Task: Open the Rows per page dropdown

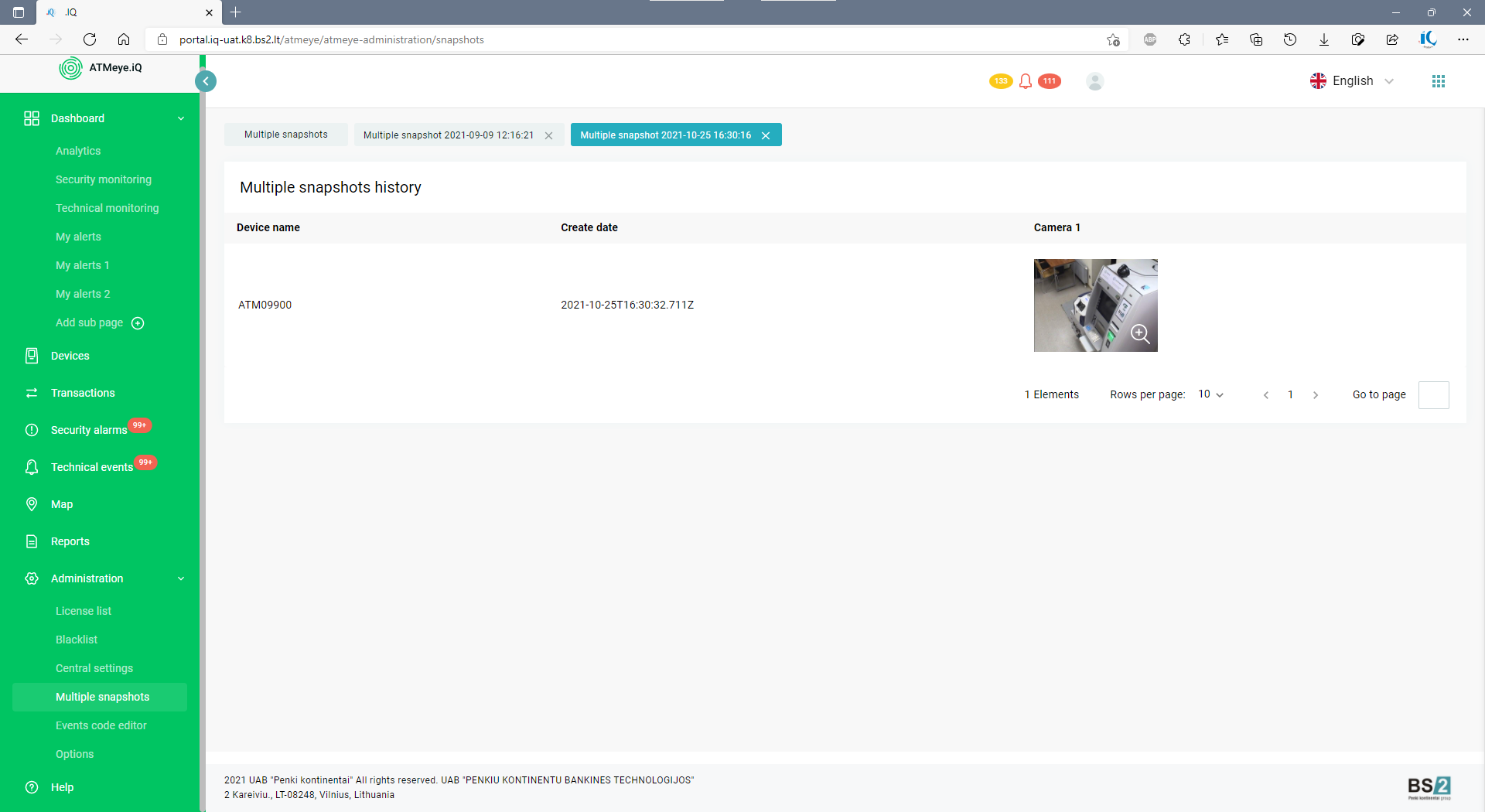Action: pos(1210,394)
